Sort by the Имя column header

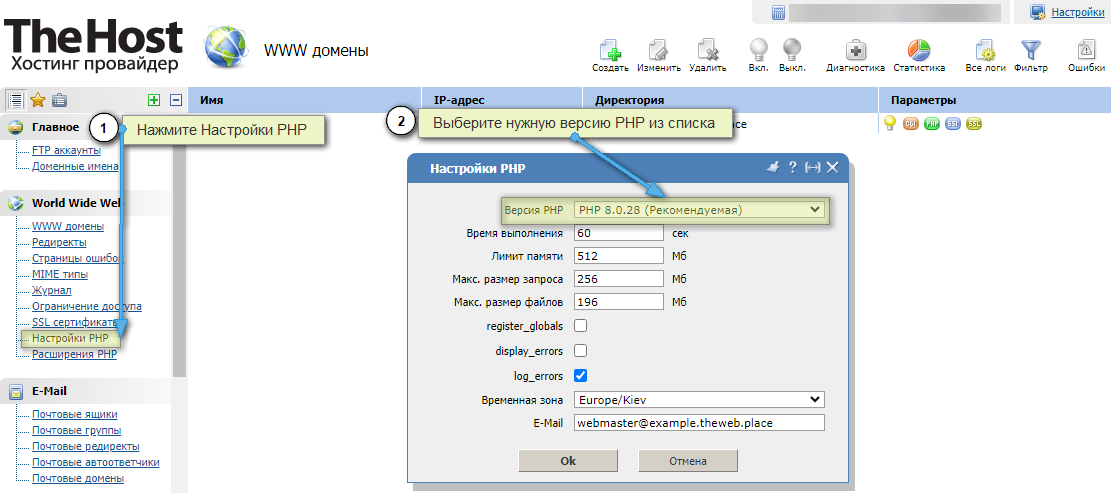tap(305, 100)
